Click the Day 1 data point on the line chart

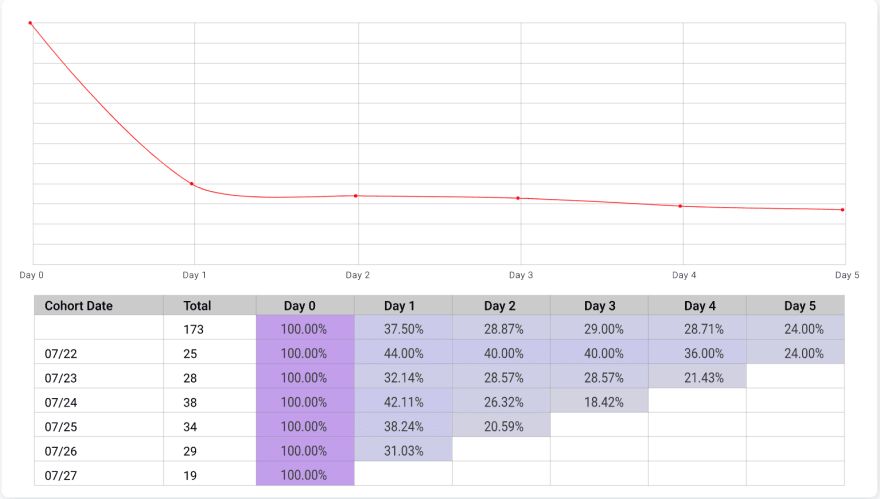[192, 184]
